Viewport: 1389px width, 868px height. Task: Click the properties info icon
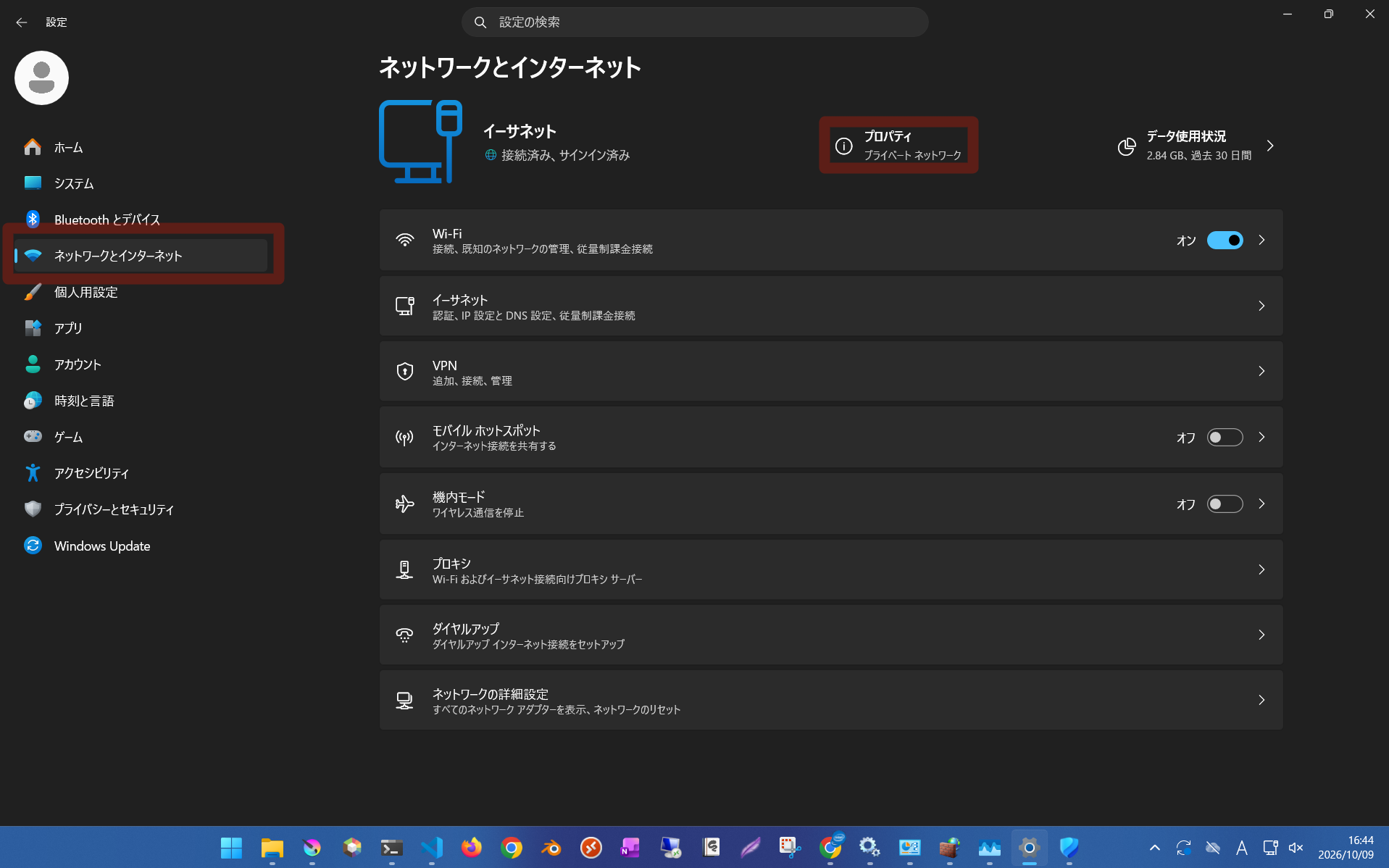tap(843, 146)
